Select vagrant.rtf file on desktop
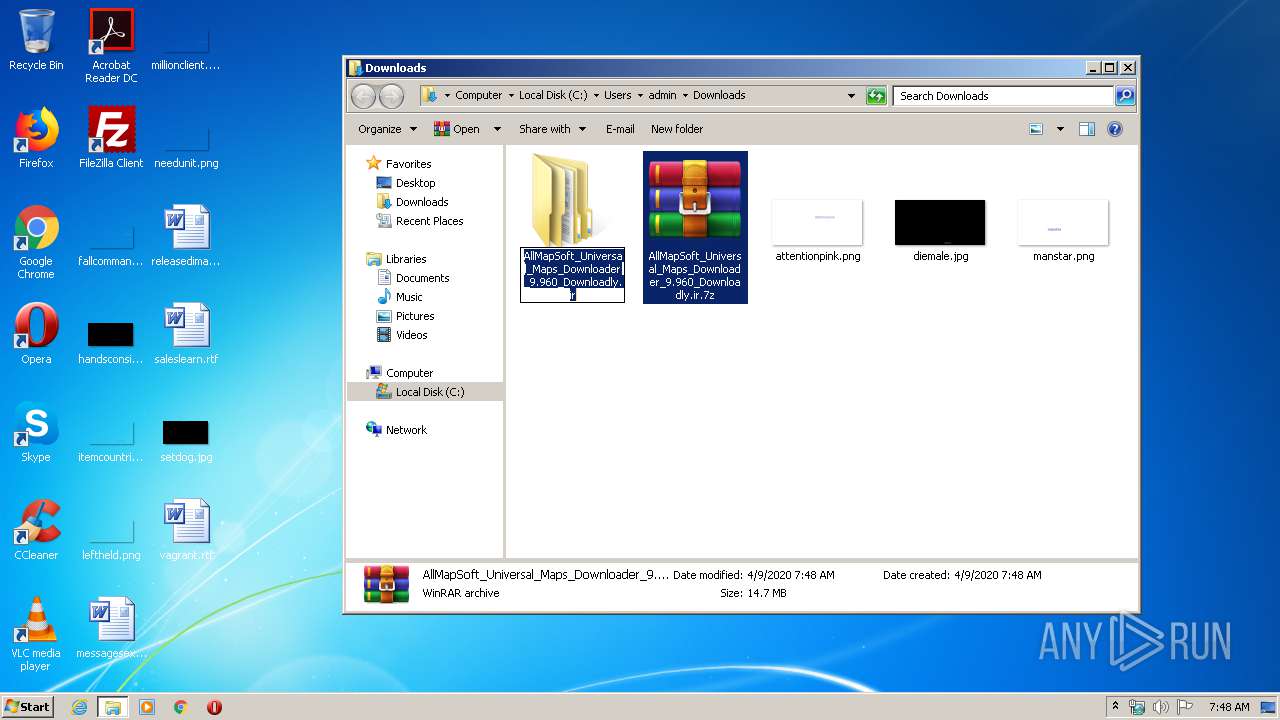Screen dimensions: 1280x720 tap(186, 530)
